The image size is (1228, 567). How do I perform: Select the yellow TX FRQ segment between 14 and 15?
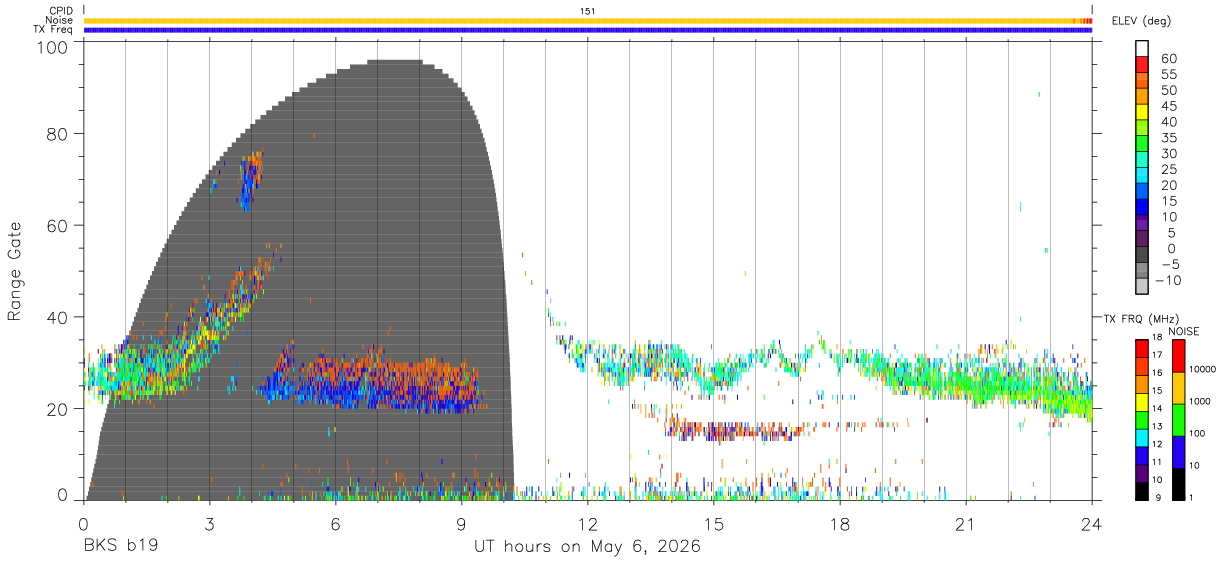pyautogui.click(x=1142, y=400)
